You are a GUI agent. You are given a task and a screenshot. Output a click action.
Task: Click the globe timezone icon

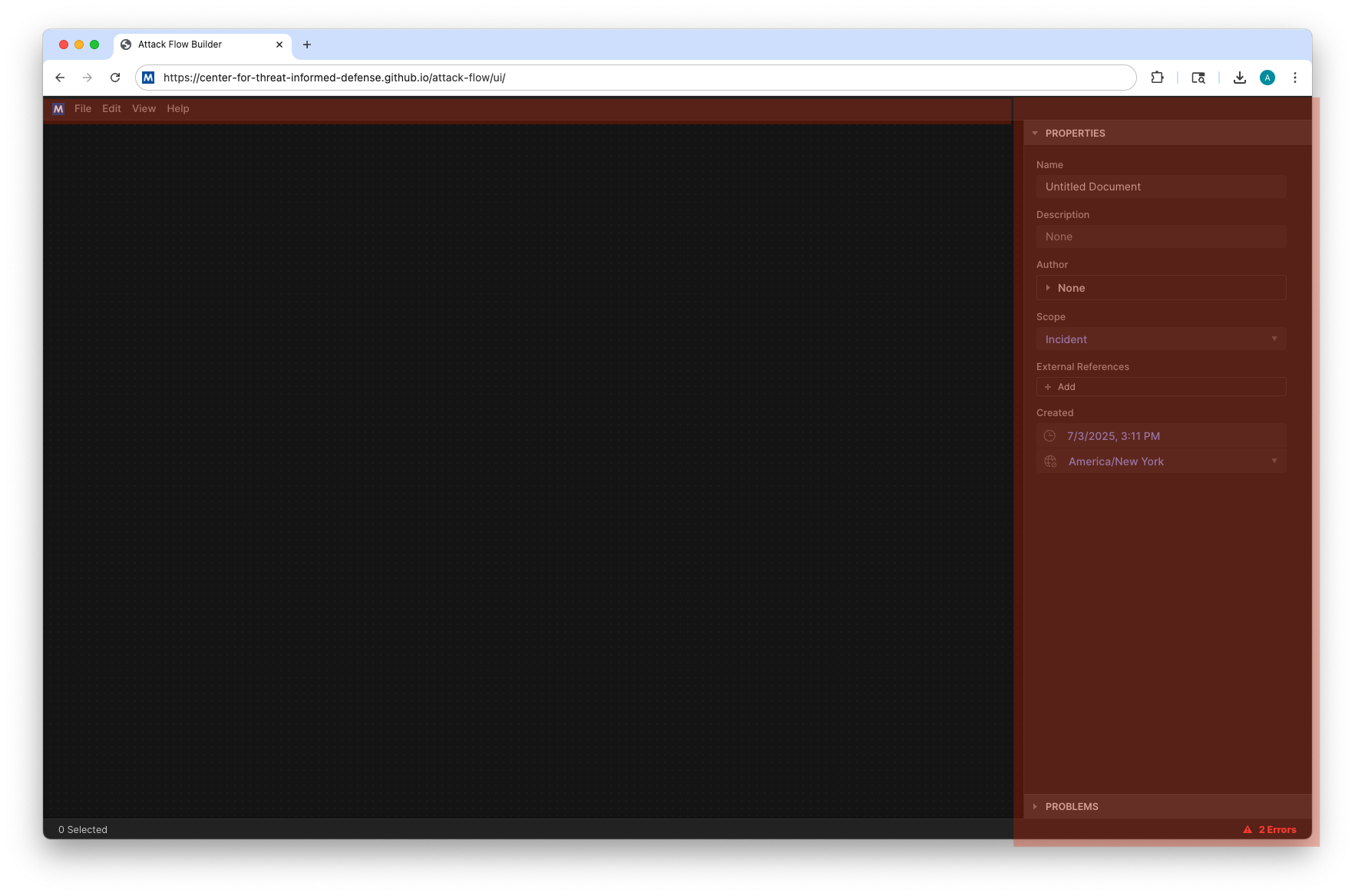pos(1050,461)
